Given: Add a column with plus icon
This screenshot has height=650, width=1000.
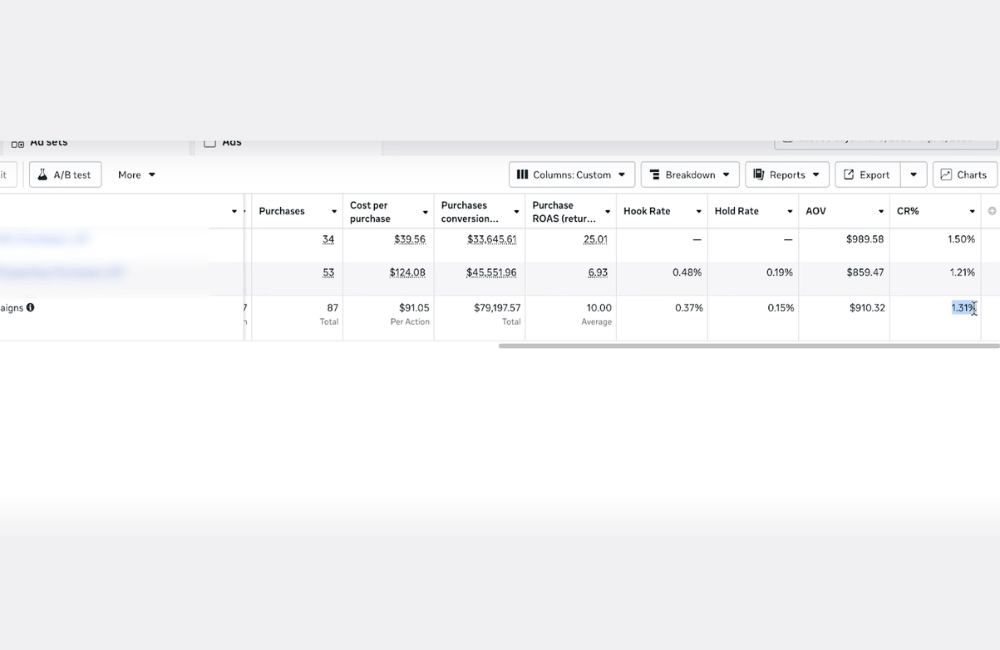Looking at the screenshot, I should pyautogui.click(x=992, y=211).
